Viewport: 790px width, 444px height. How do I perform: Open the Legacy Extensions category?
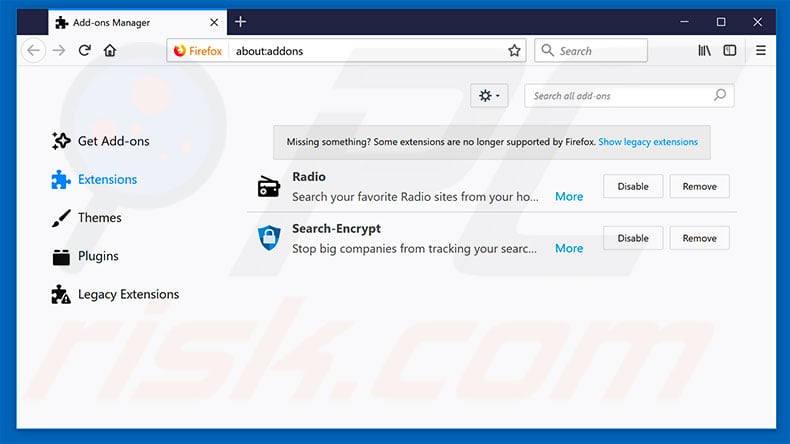(x=115, y=294)
